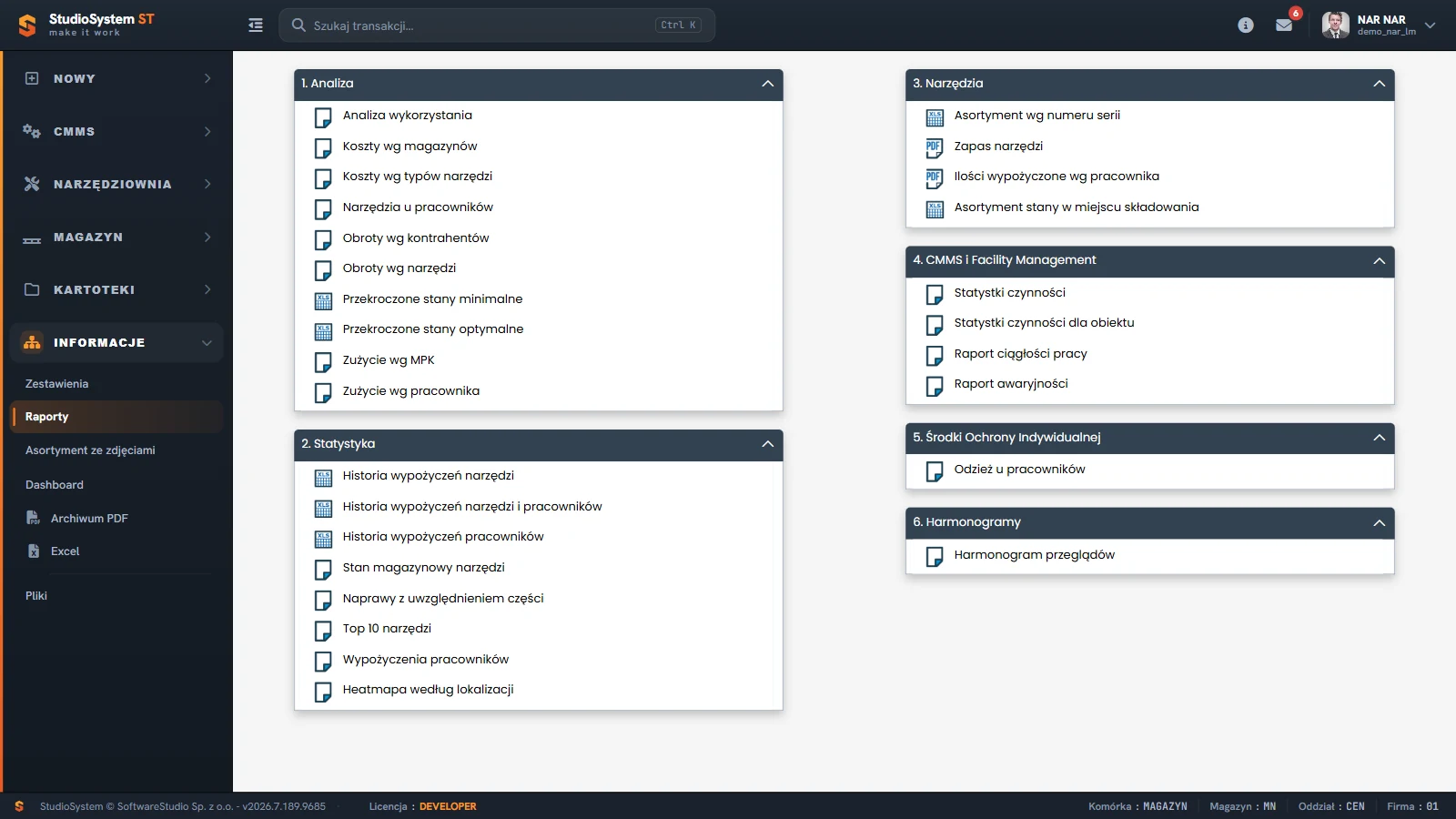The width and height of the screenshot is (1456, 819).
Task: Open Dashboard in the sidebar
Action: (55, 485)
